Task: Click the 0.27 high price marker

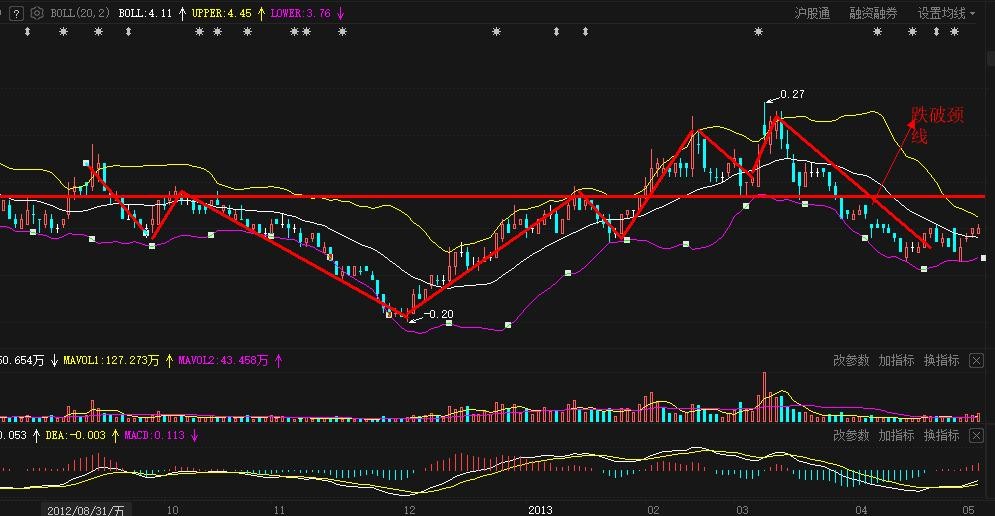Action: (x=790, y=94)
